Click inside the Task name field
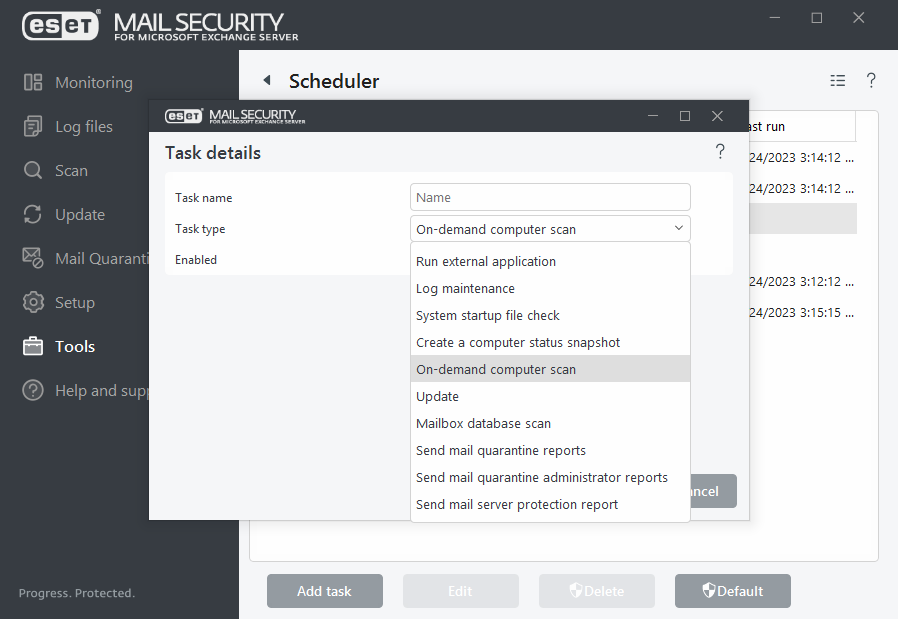The image size is (898, 619). pos(550,196)
